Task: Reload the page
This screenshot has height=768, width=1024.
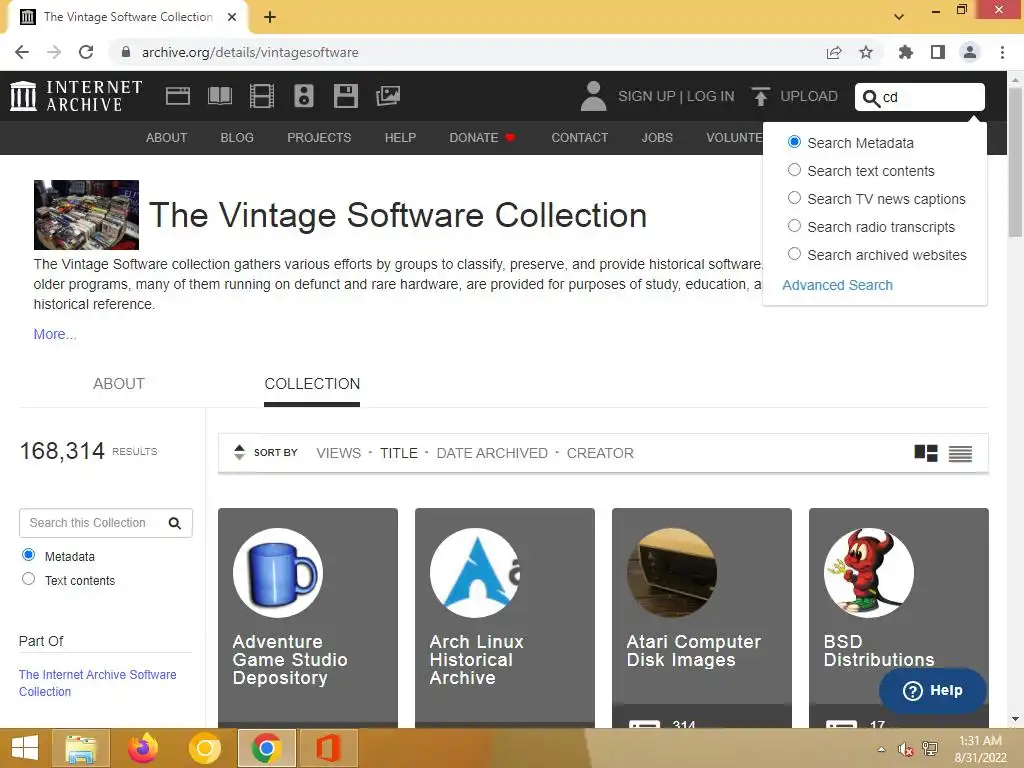Action: [86, 52]
